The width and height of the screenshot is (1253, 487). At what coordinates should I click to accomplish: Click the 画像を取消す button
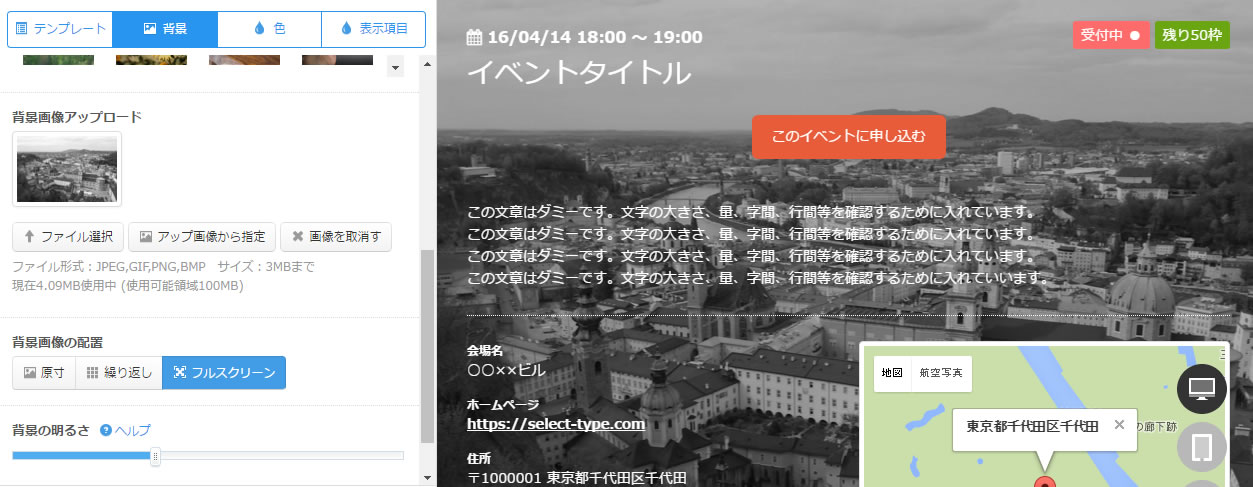[336, 237]
